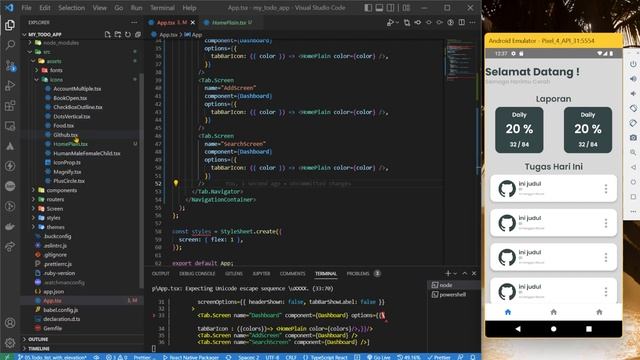Tap Android navigation Back button

518,329
